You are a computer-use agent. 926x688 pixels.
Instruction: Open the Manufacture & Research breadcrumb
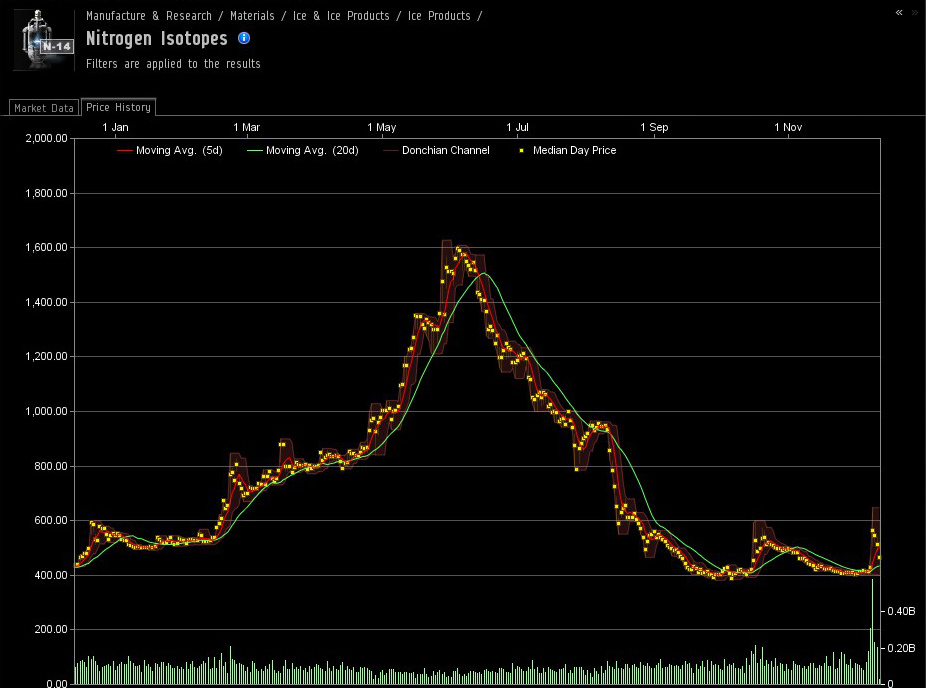[x=149, y=16]
